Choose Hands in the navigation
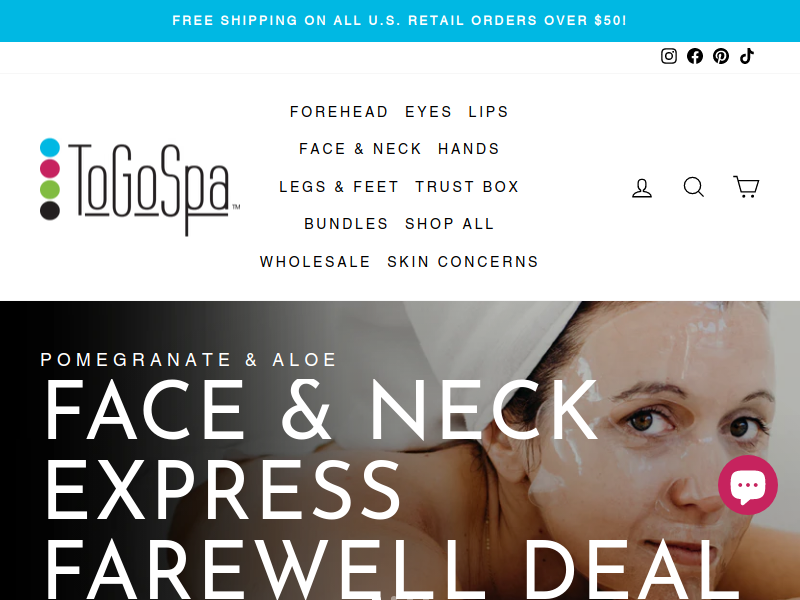This screenshot has width=800, height=600. point(469,149)
